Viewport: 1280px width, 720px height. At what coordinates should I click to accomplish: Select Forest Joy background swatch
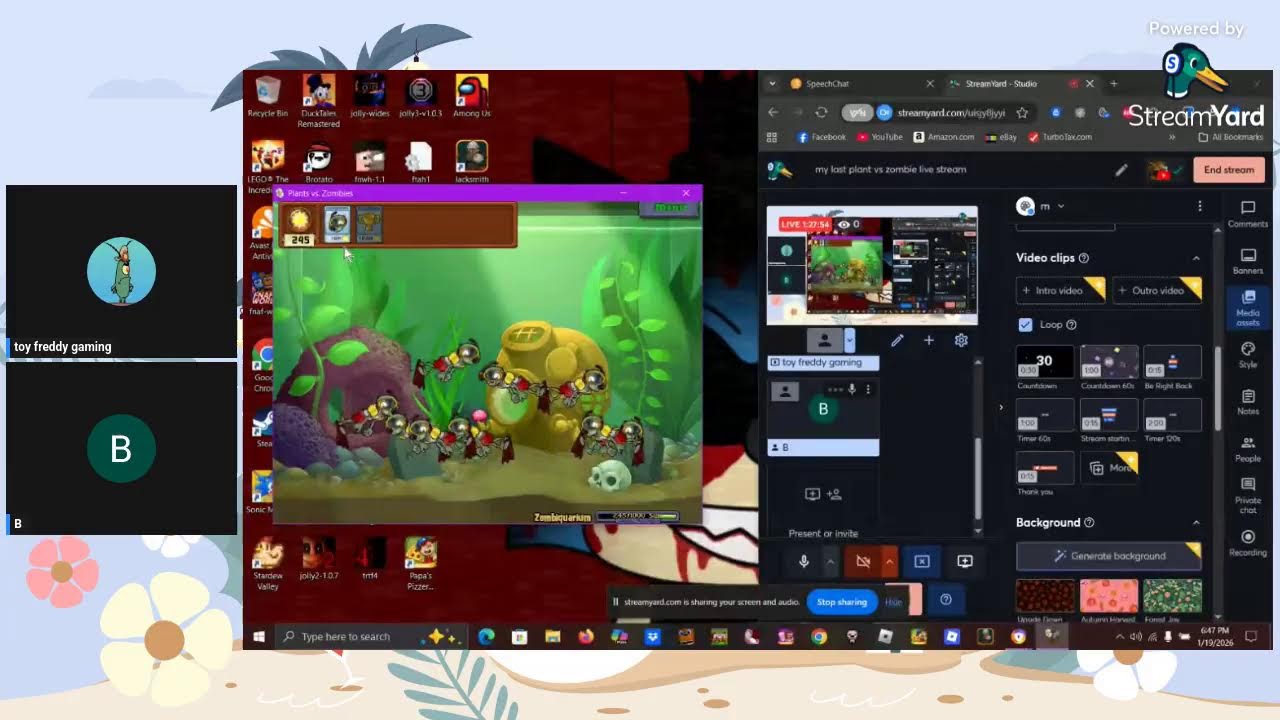click(x=1172, y=596)
